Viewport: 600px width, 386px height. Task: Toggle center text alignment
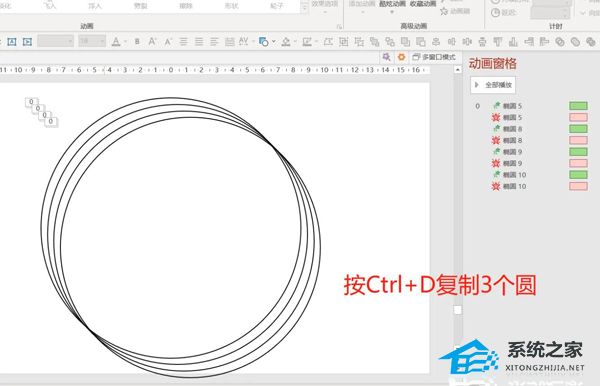click(183, 41)
